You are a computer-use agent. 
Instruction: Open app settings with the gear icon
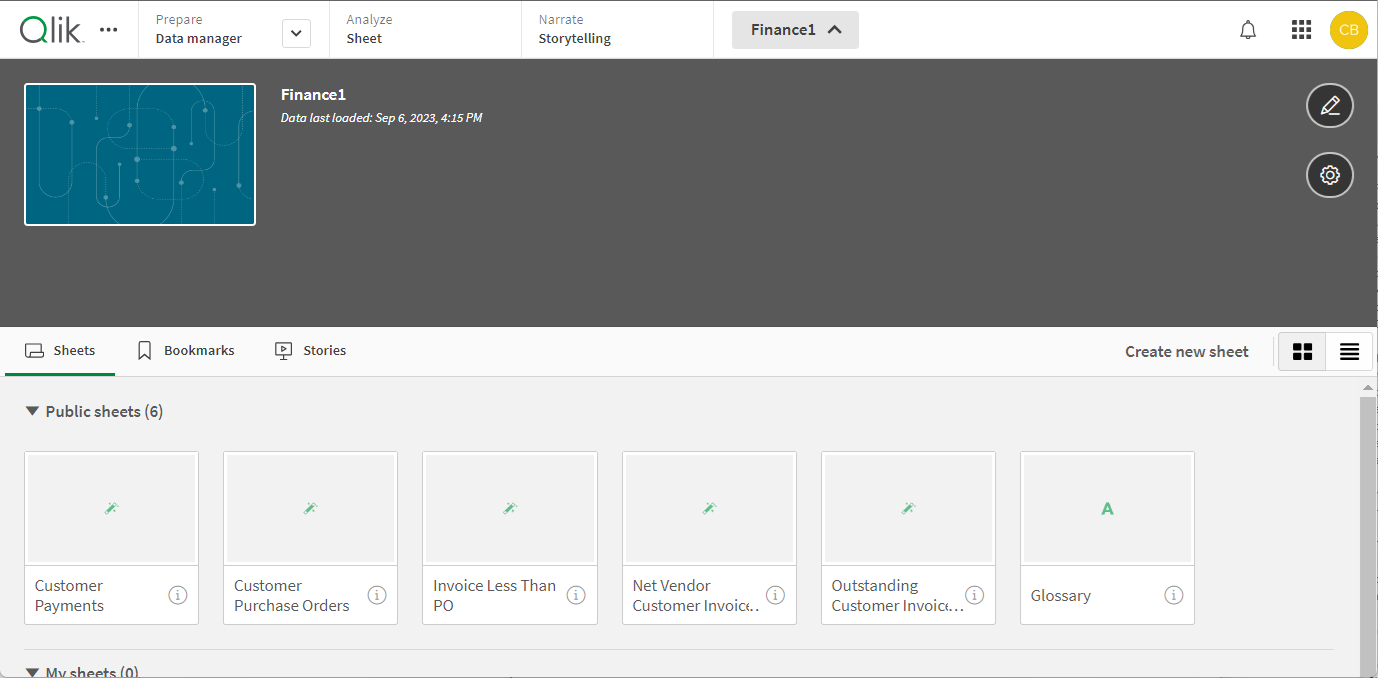(1329, 174)
